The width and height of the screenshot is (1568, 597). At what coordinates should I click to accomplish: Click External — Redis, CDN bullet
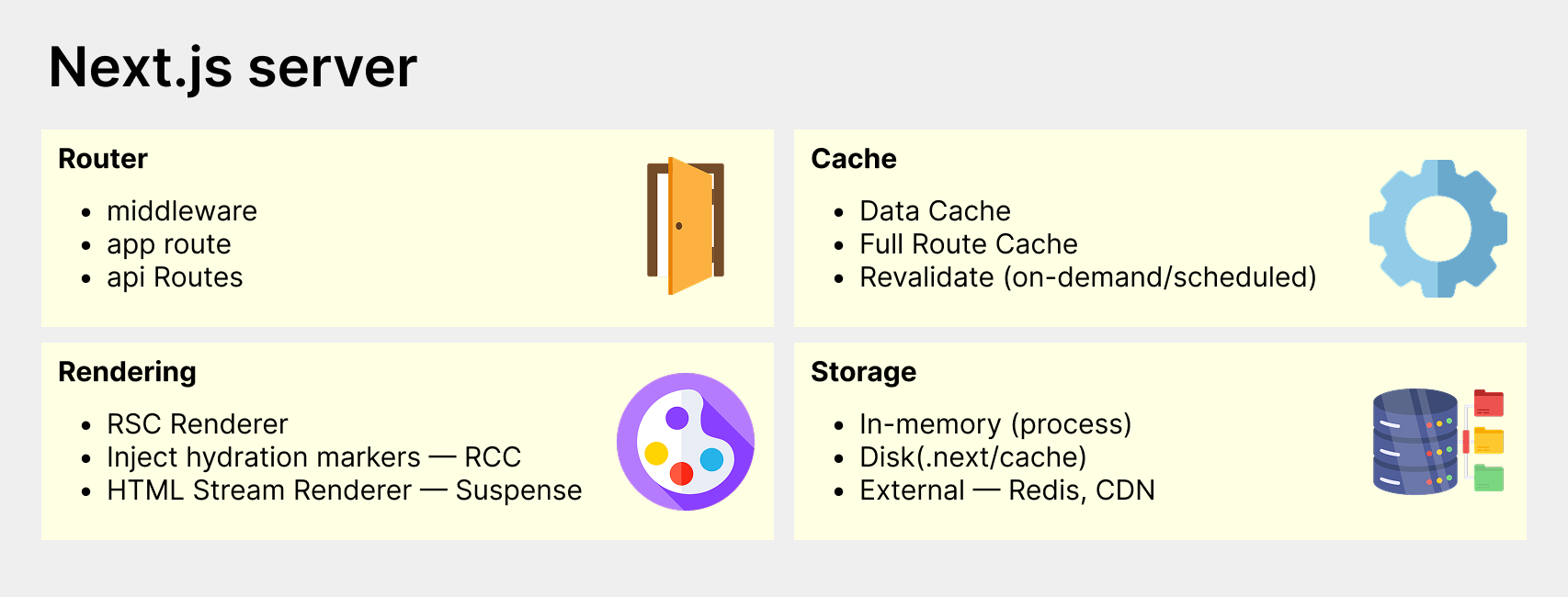[x=1007, y=490]
